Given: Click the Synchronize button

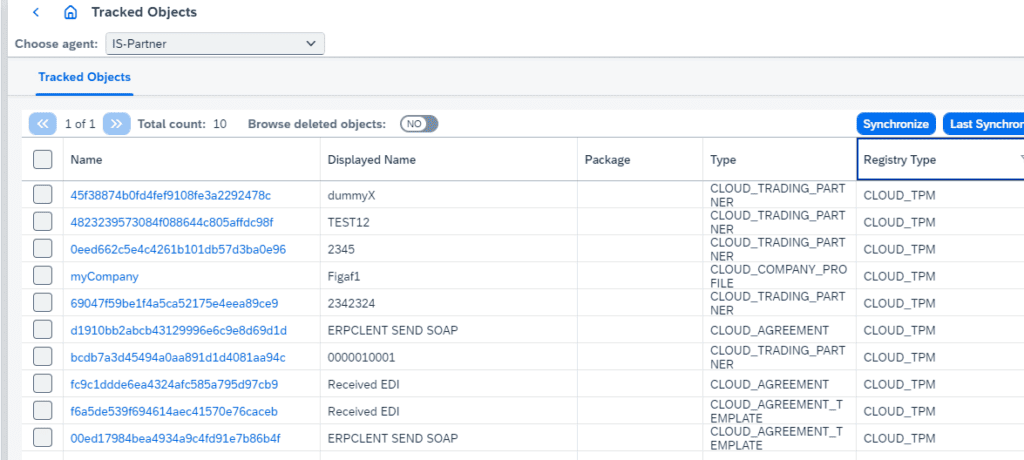Looking at the screenshot, I should pyautogui.click(x=896, y=124).
